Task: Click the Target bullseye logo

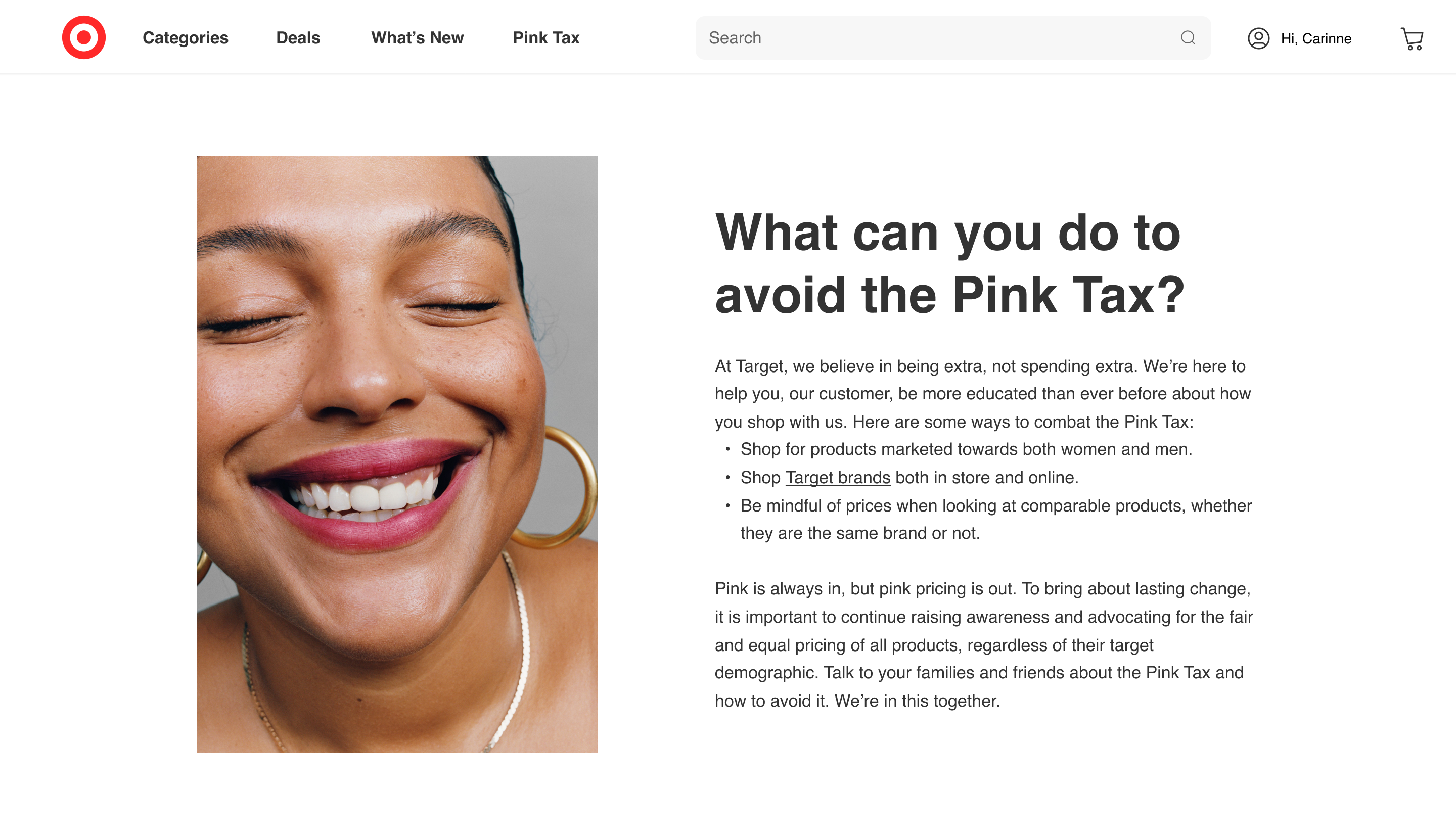Action: [x=84, y=37]
